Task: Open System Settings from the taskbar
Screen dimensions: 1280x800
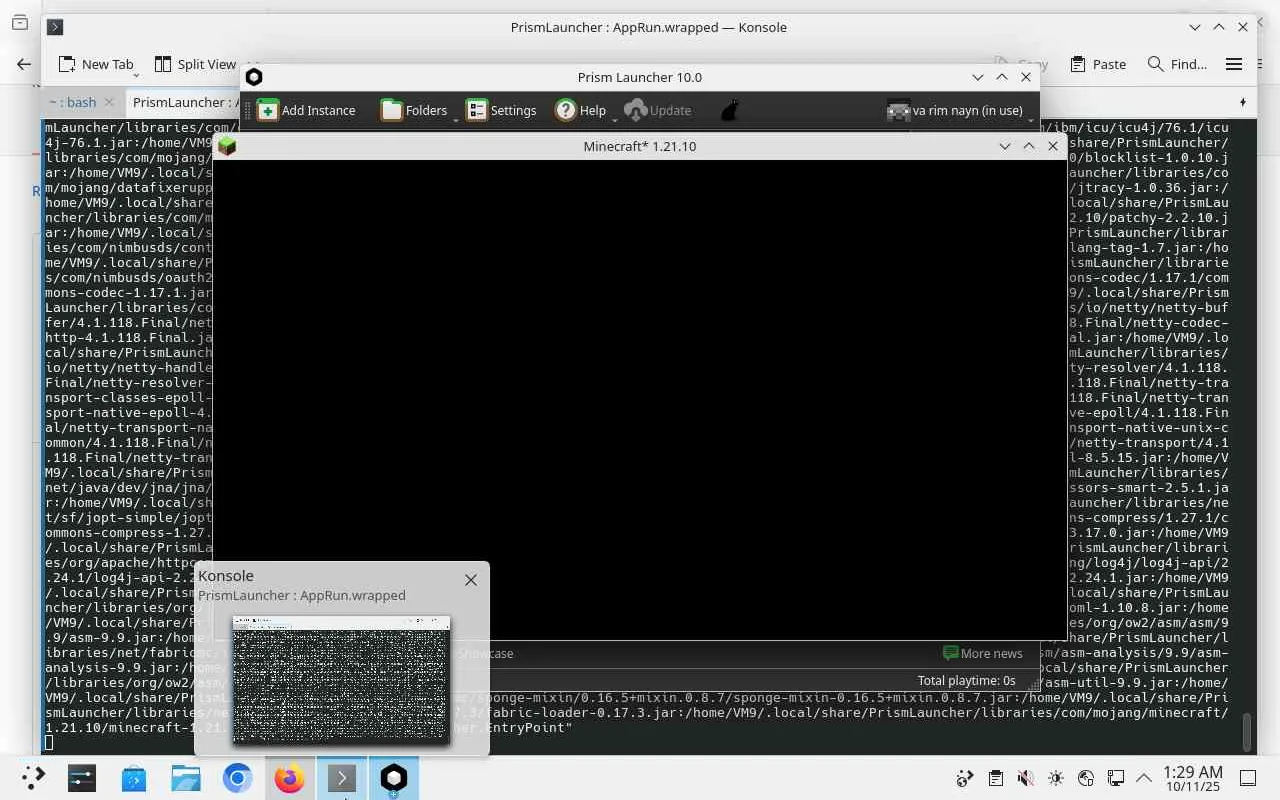Action: pos(81,778)
